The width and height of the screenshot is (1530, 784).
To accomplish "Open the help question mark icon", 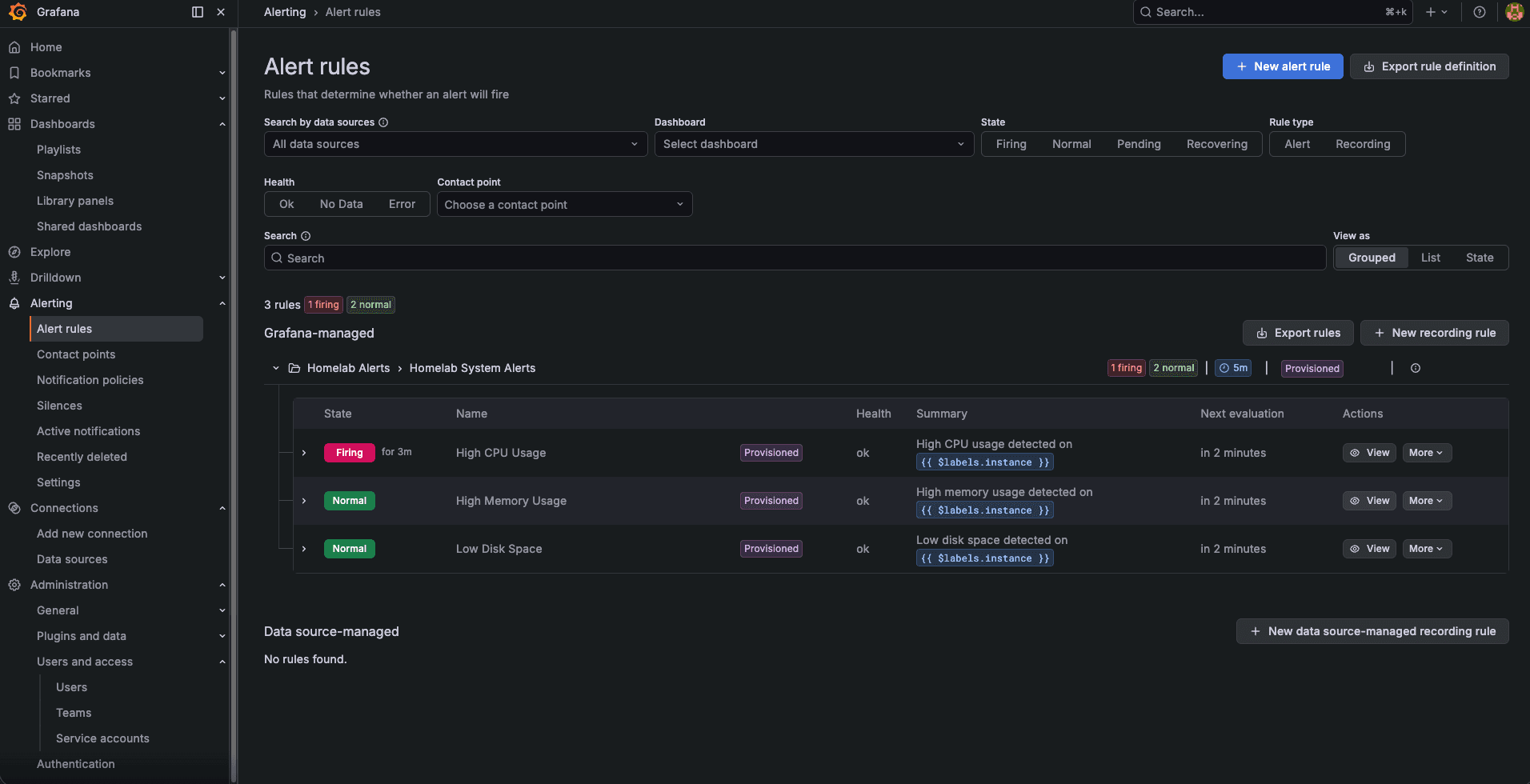I will (x=1480, y=12).
